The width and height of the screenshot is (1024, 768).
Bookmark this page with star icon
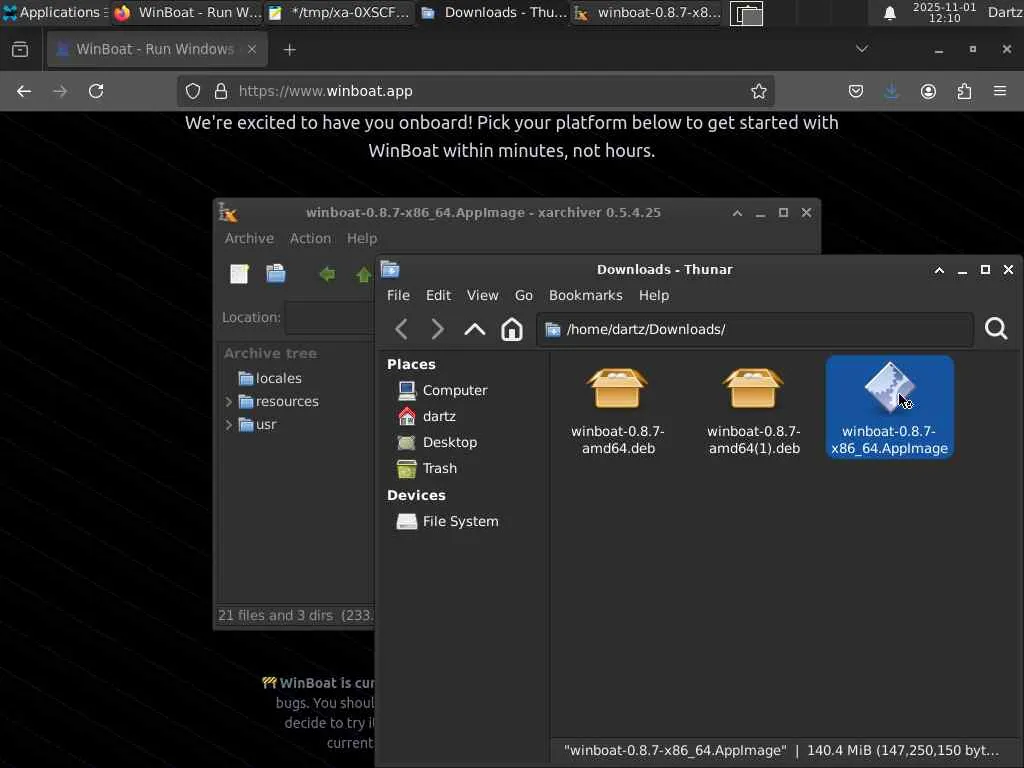[x=758, y=91]
